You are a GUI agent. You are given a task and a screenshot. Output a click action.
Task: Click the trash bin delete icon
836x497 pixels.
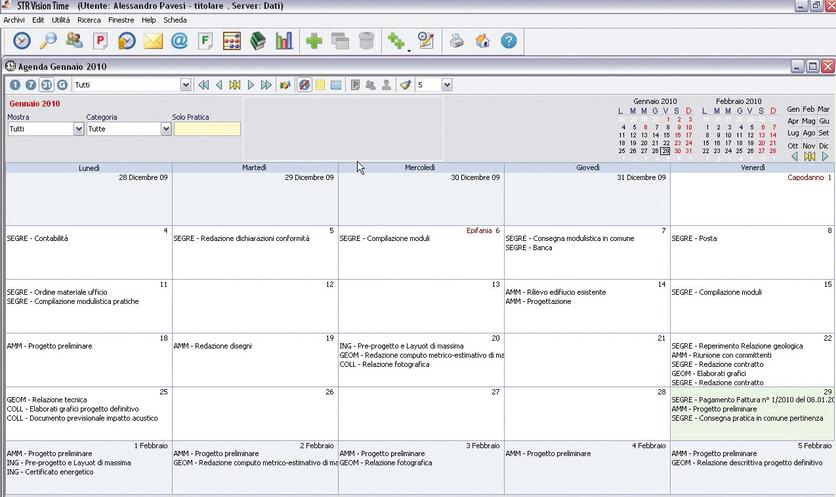pyautogui.click(x=366, y=41)
